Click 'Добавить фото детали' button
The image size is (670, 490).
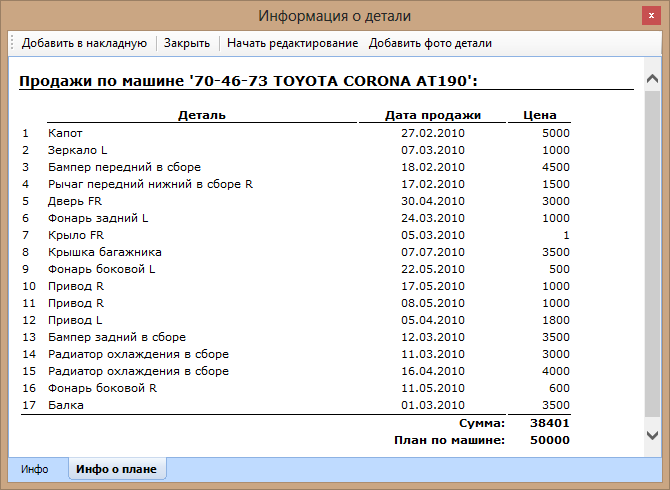click(430, 43)
